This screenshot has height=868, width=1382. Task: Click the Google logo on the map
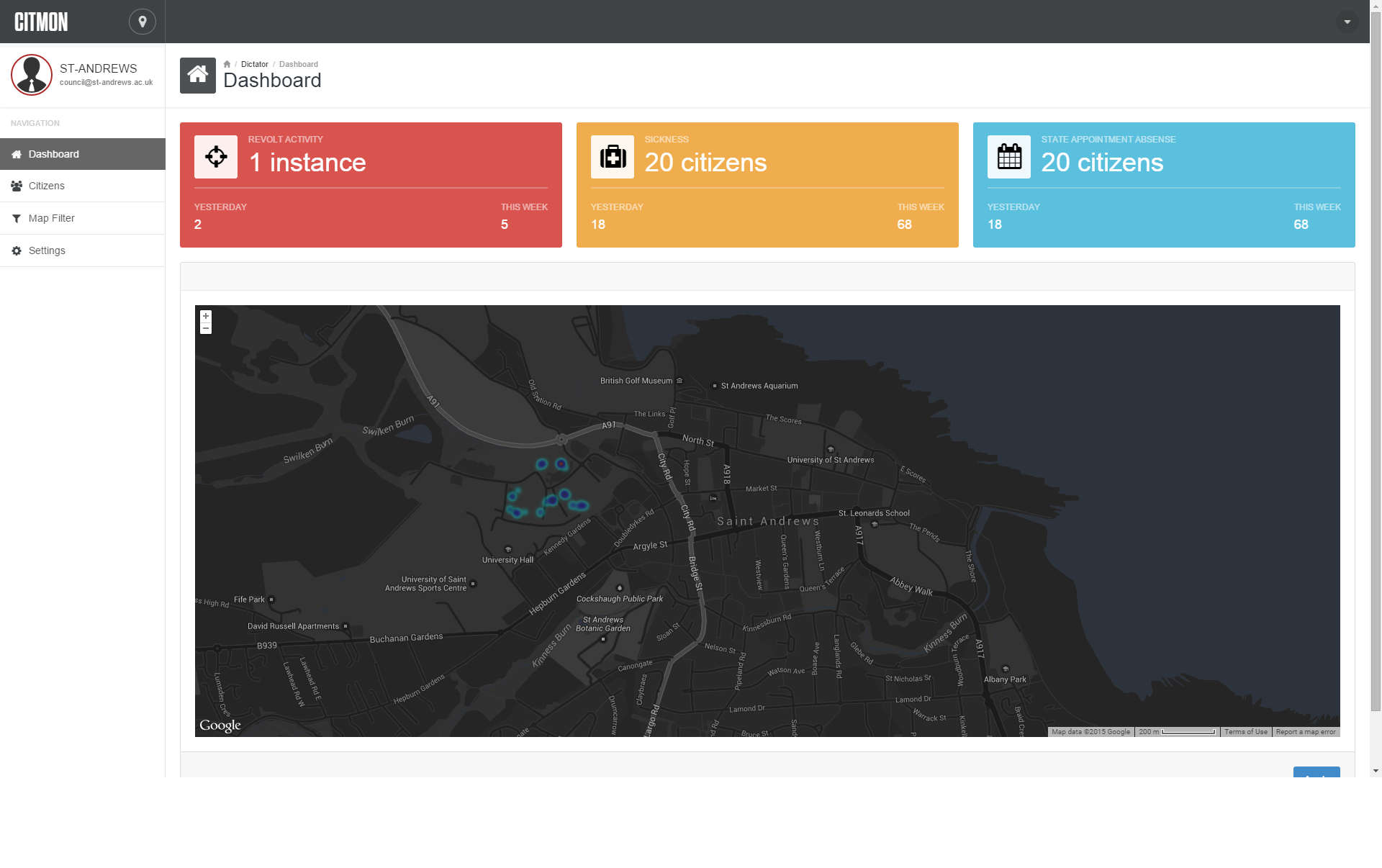(220, 725)
